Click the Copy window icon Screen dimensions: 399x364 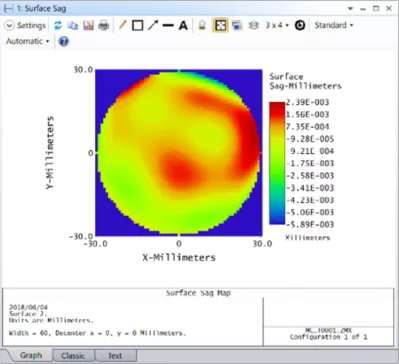pos(73,25)
